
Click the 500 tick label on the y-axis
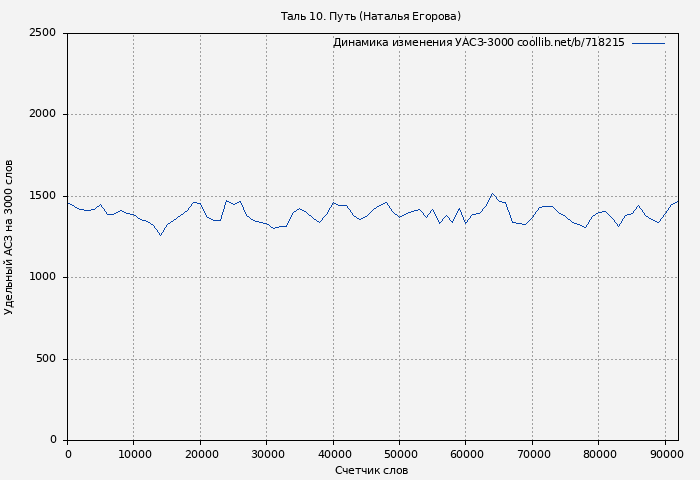pos(47,359)
